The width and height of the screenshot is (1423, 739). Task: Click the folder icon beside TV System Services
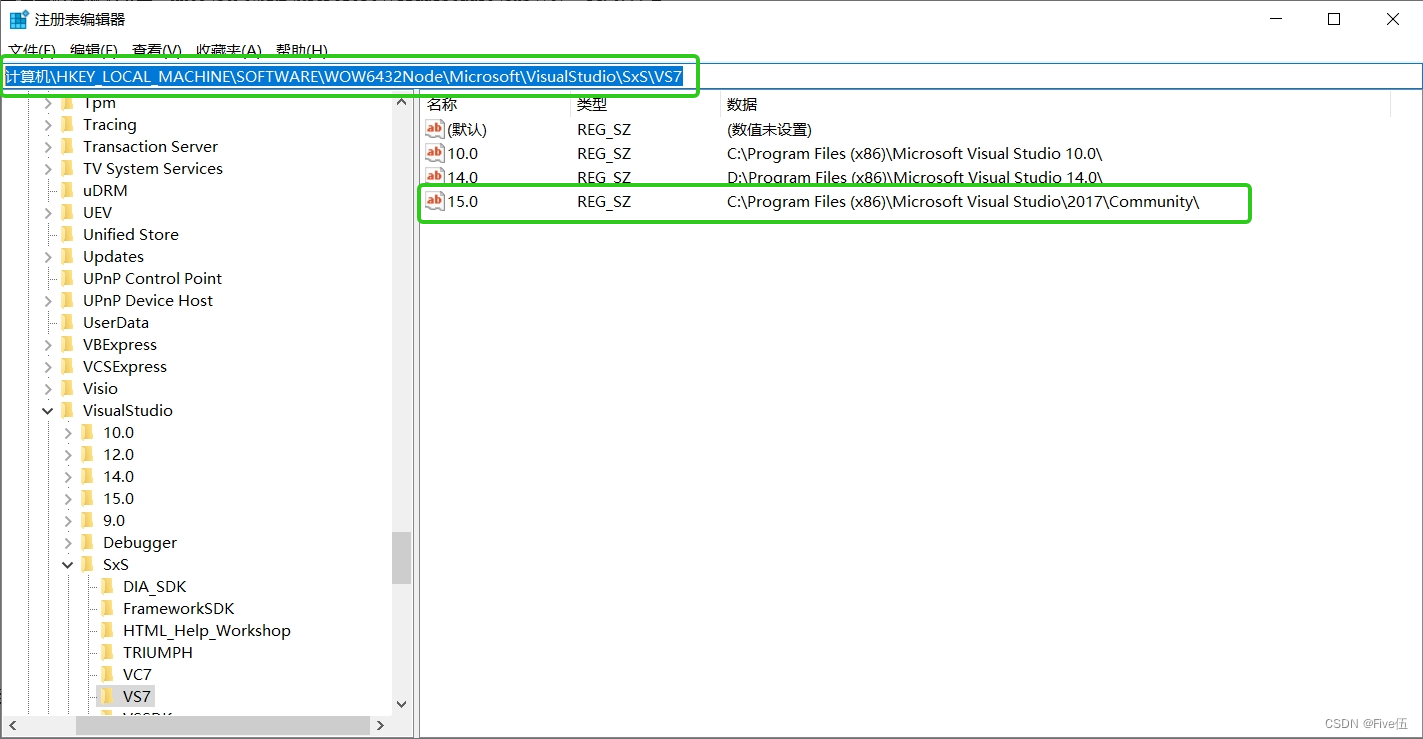tap(68, 169)
